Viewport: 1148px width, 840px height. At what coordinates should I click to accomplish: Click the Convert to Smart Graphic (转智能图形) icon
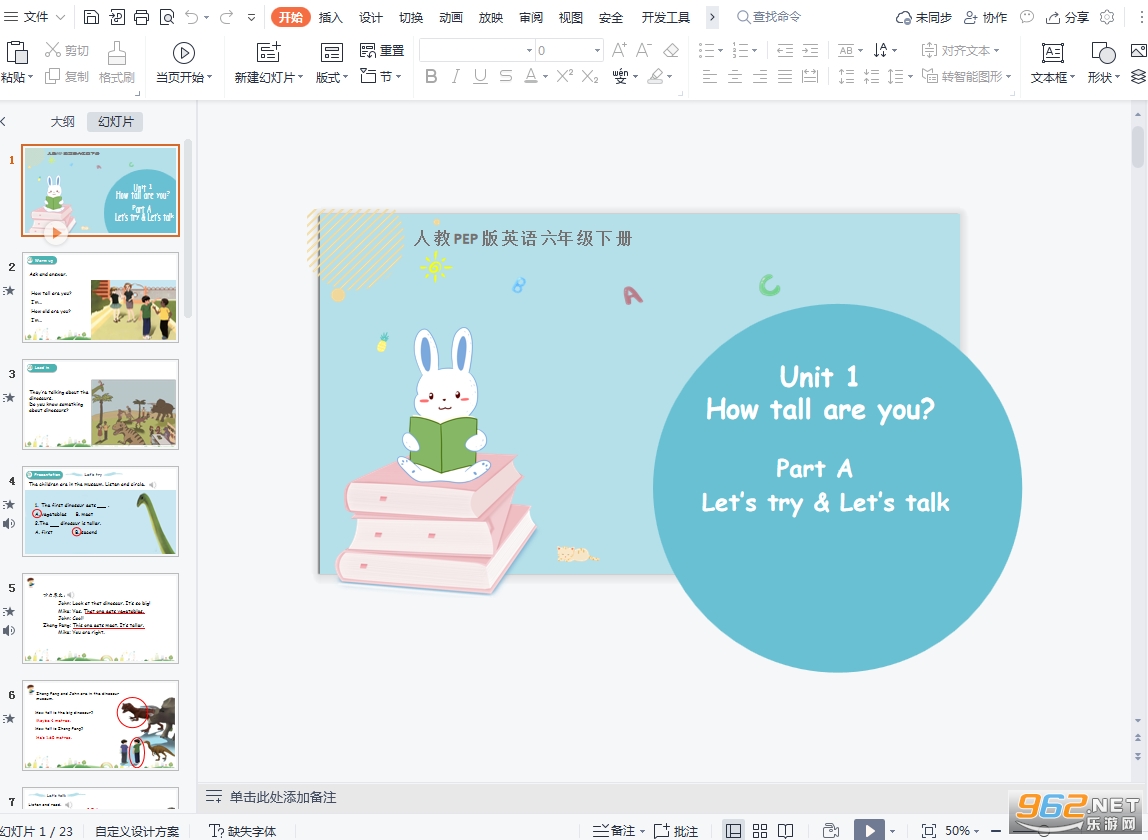click(x=930, y=76)
